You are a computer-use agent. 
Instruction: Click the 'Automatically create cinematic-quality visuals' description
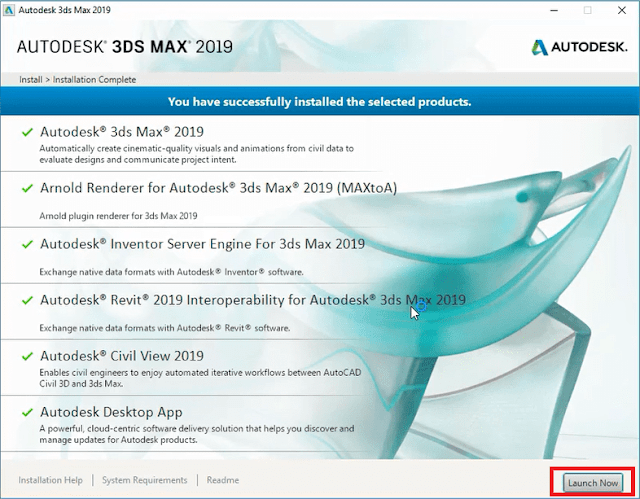coord(196,154)
